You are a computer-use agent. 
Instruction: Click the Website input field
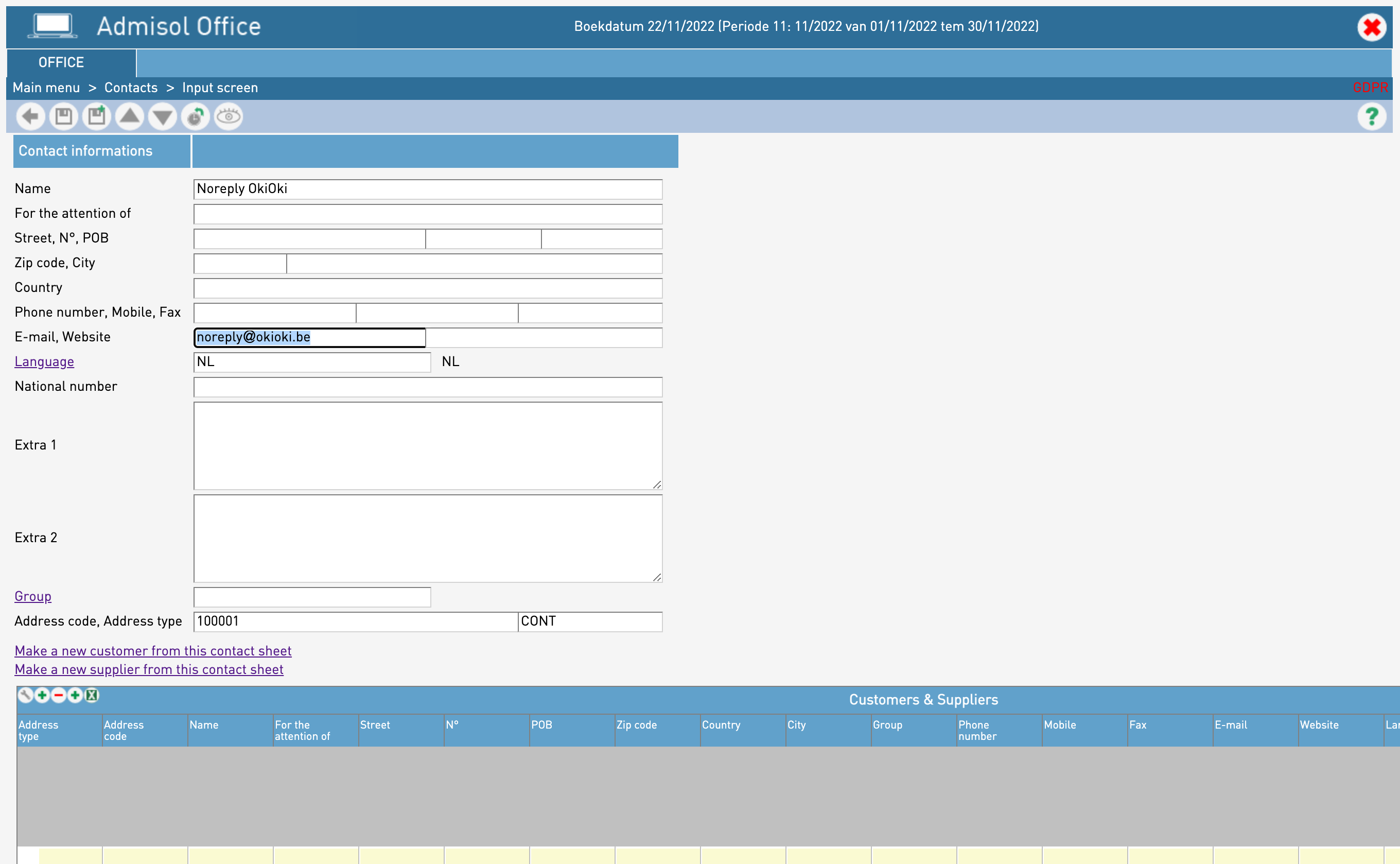point(545,338)
